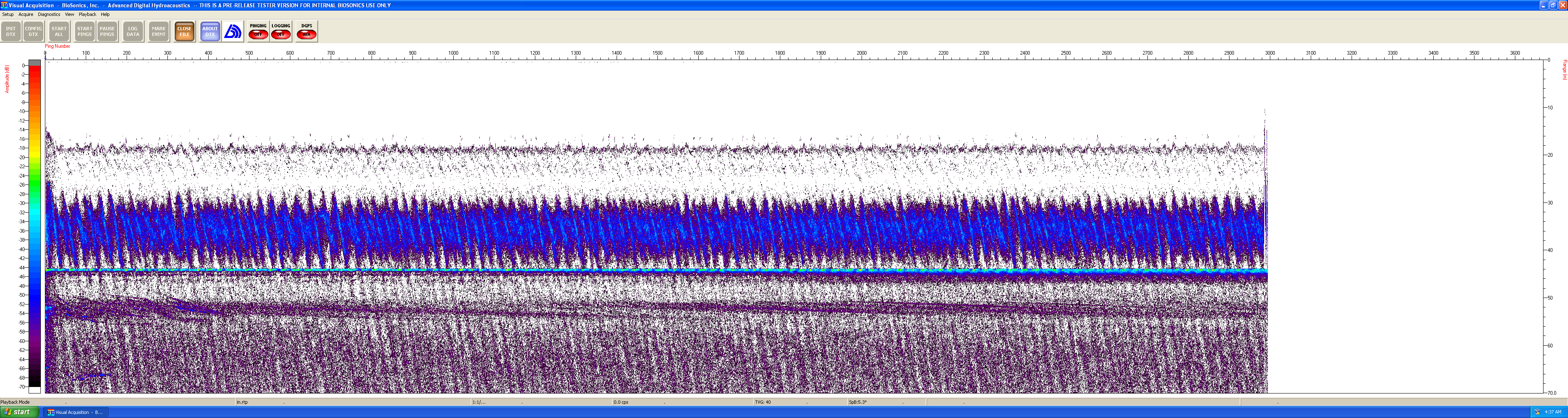1568x418 pixels.
Task: Click the 'SpB:5.3°' status bar value
Action: coord(857,402)
